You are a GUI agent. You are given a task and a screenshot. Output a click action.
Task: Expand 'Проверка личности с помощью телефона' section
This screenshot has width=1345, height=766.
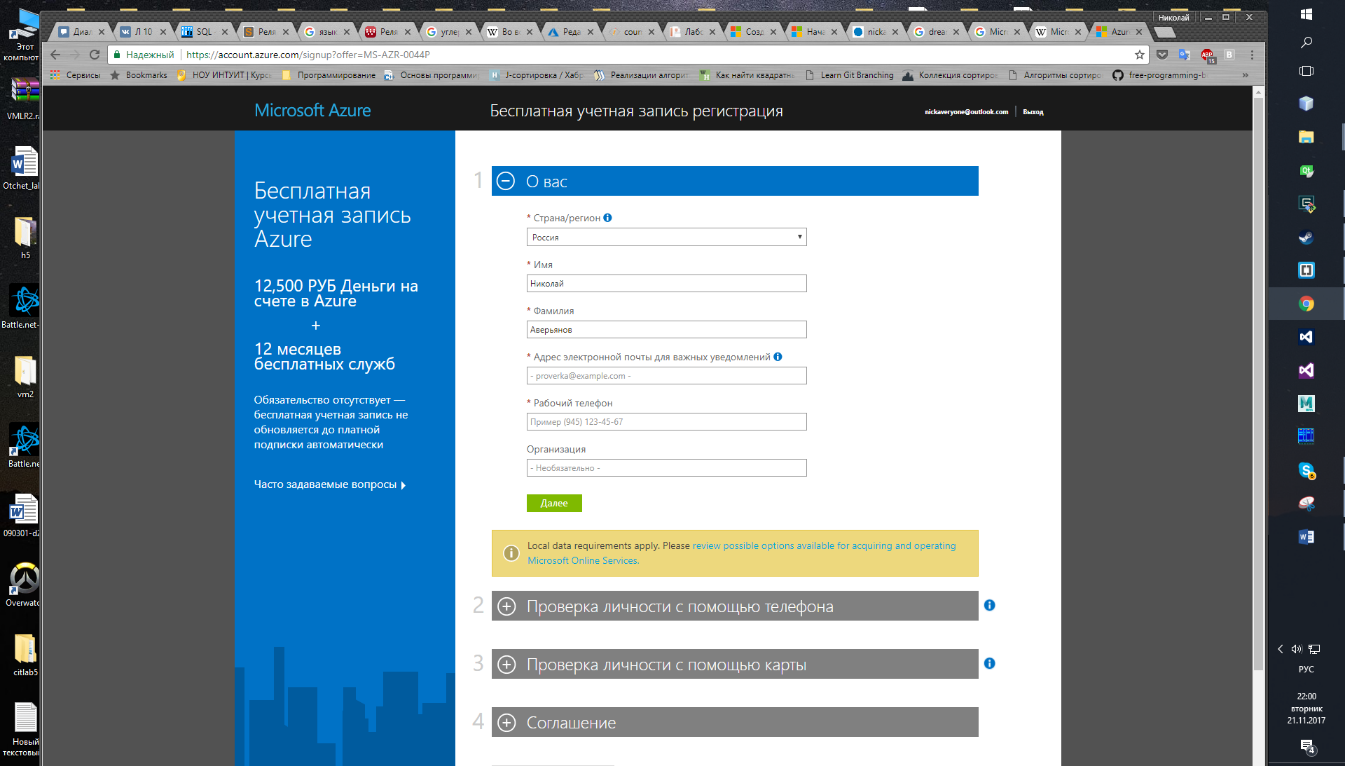[734, 606]
